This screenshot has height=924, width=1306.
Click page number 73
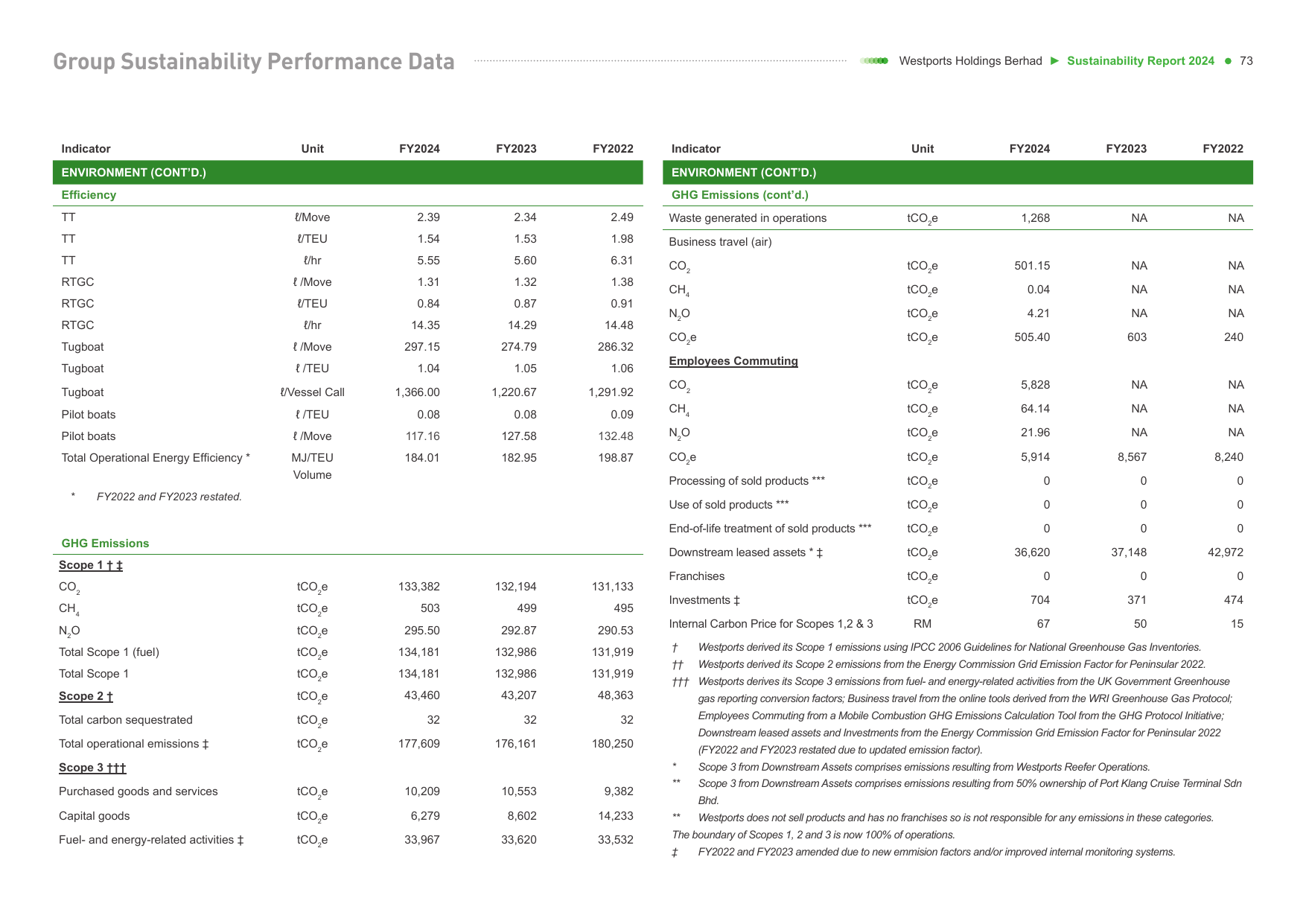click(x=1246, y=61)
